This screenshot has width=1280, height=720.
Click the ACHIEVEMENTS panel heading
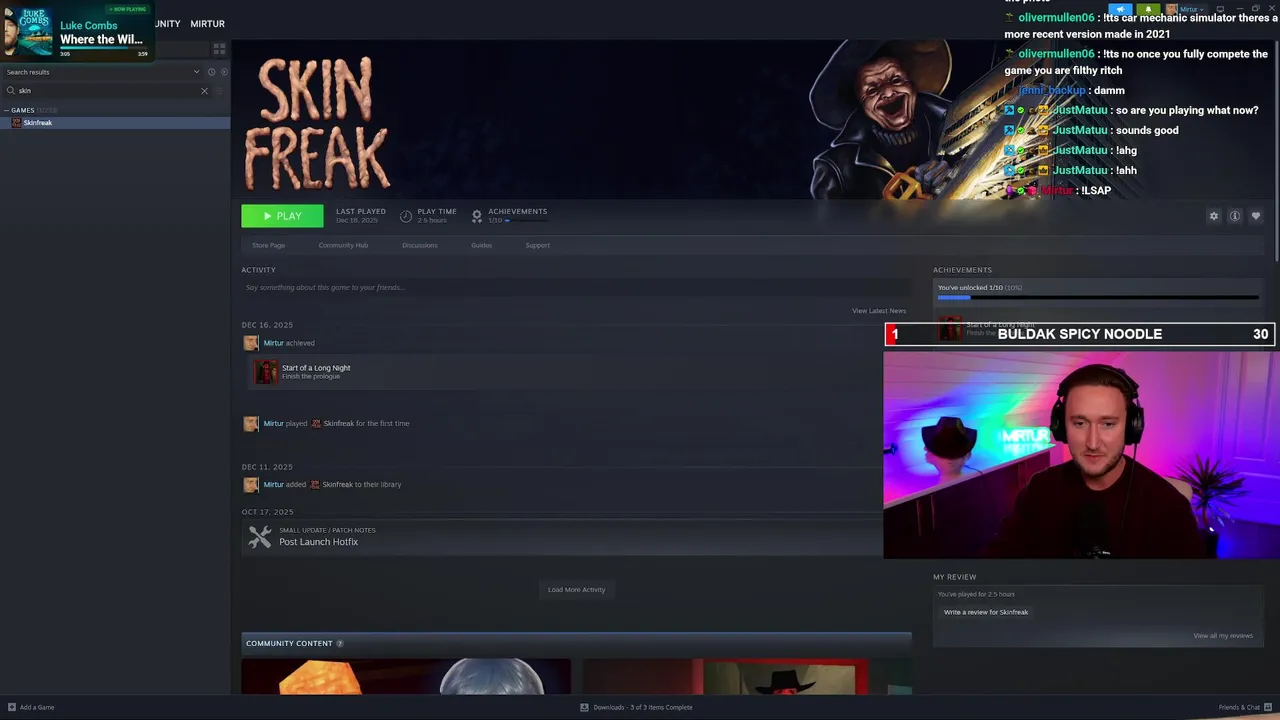(x=962, y=270)
